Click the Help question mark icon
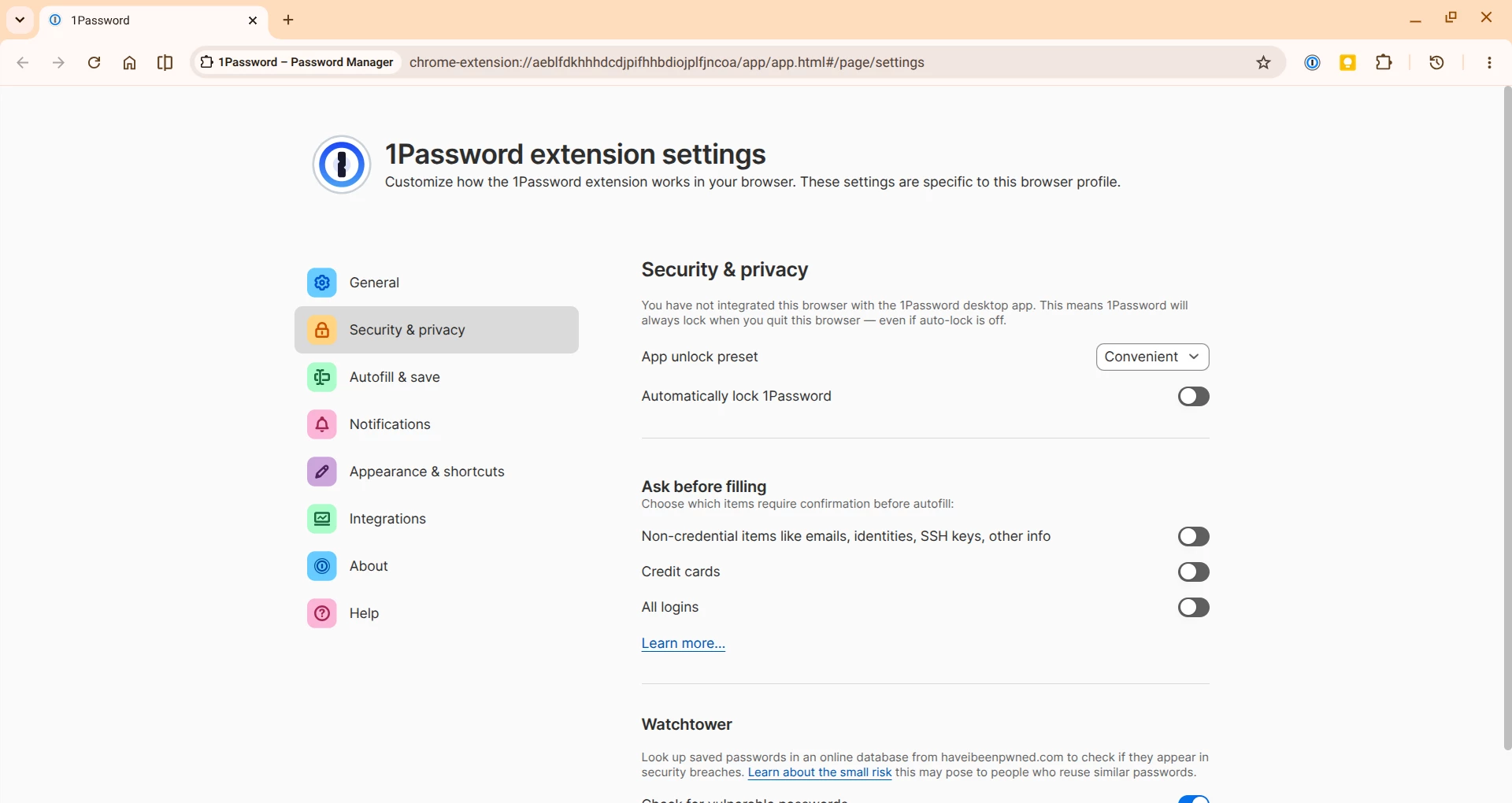 [x=322, y=613]
